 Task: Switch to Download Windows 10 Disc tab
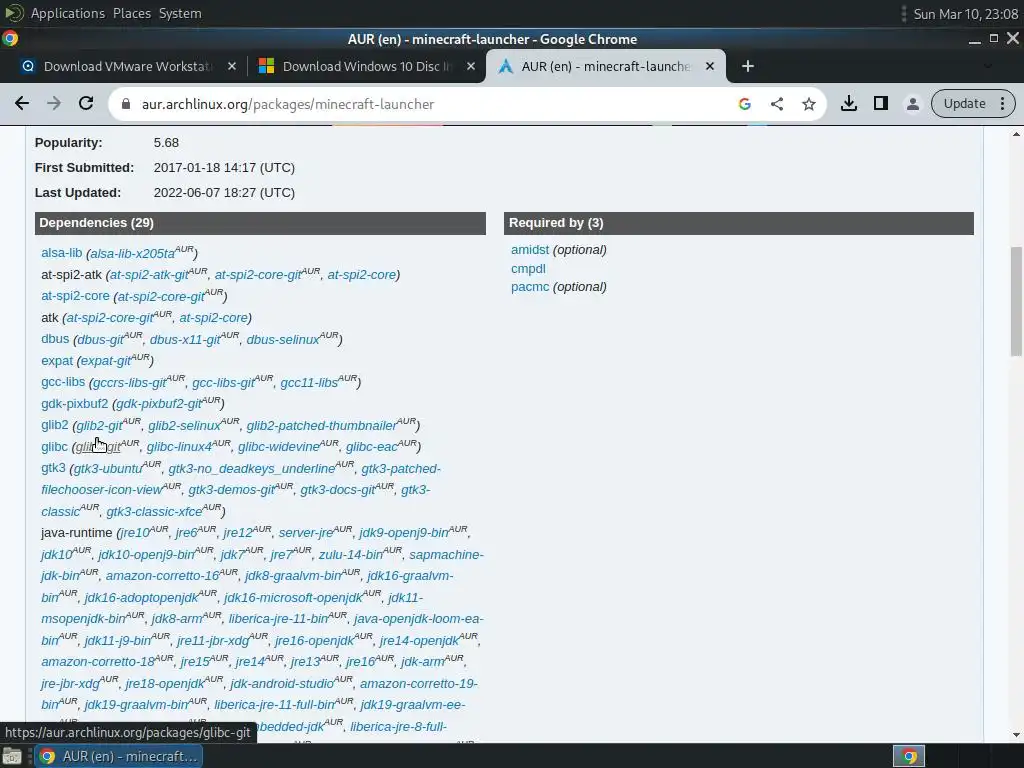click(366, 66)
